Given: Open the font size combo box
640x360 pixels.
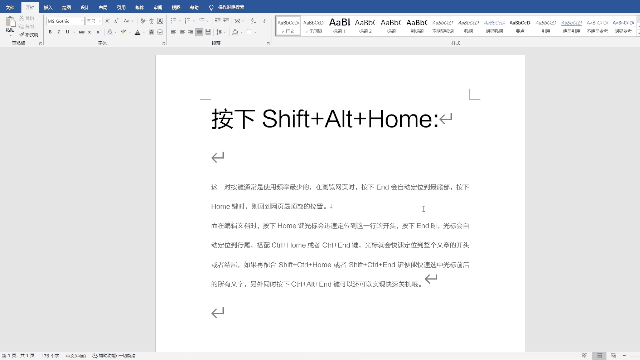Looking at the screenshot, I should [x=93, y=21].
